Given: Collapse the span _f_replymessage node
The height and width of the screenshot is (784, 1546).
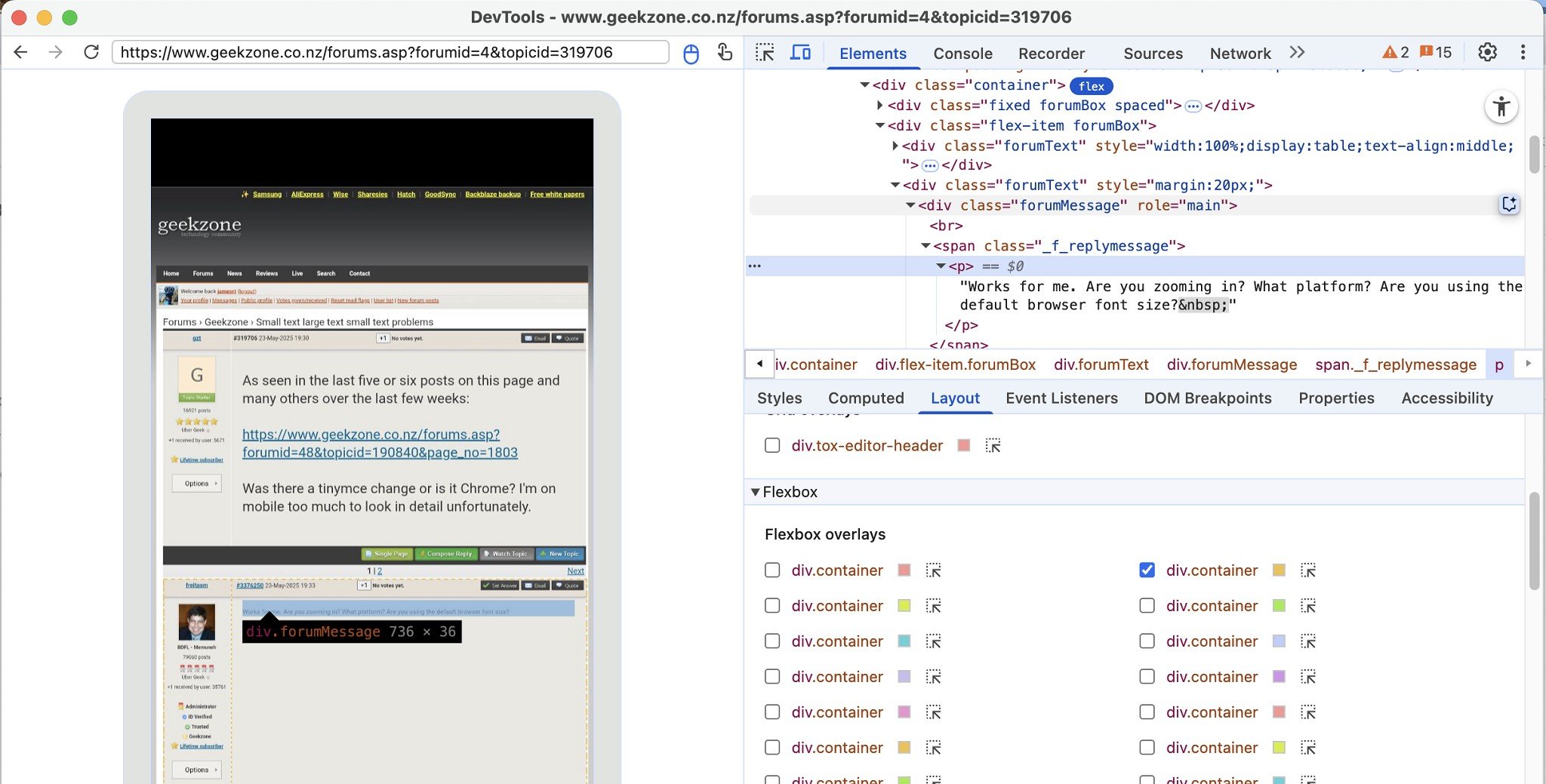Looking at the screenshot, I should (x=925, y=246).
